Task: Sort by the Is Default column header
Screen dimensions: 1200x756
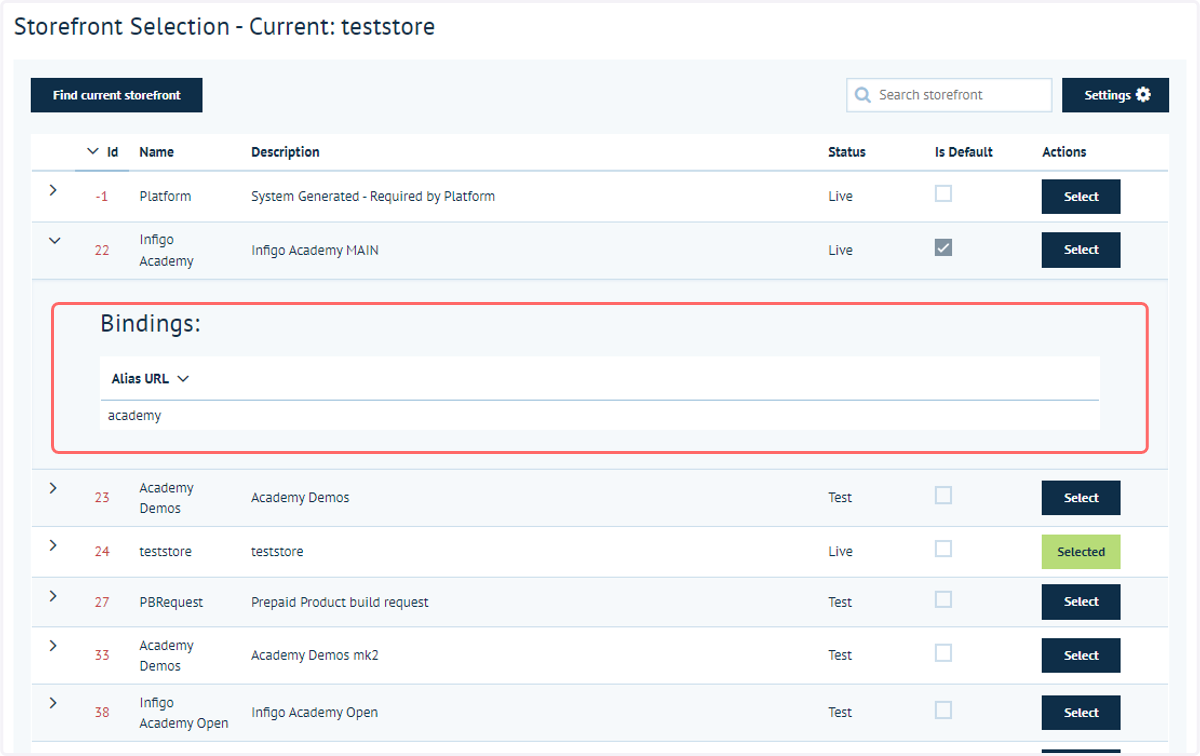Action: coord(964,152)
